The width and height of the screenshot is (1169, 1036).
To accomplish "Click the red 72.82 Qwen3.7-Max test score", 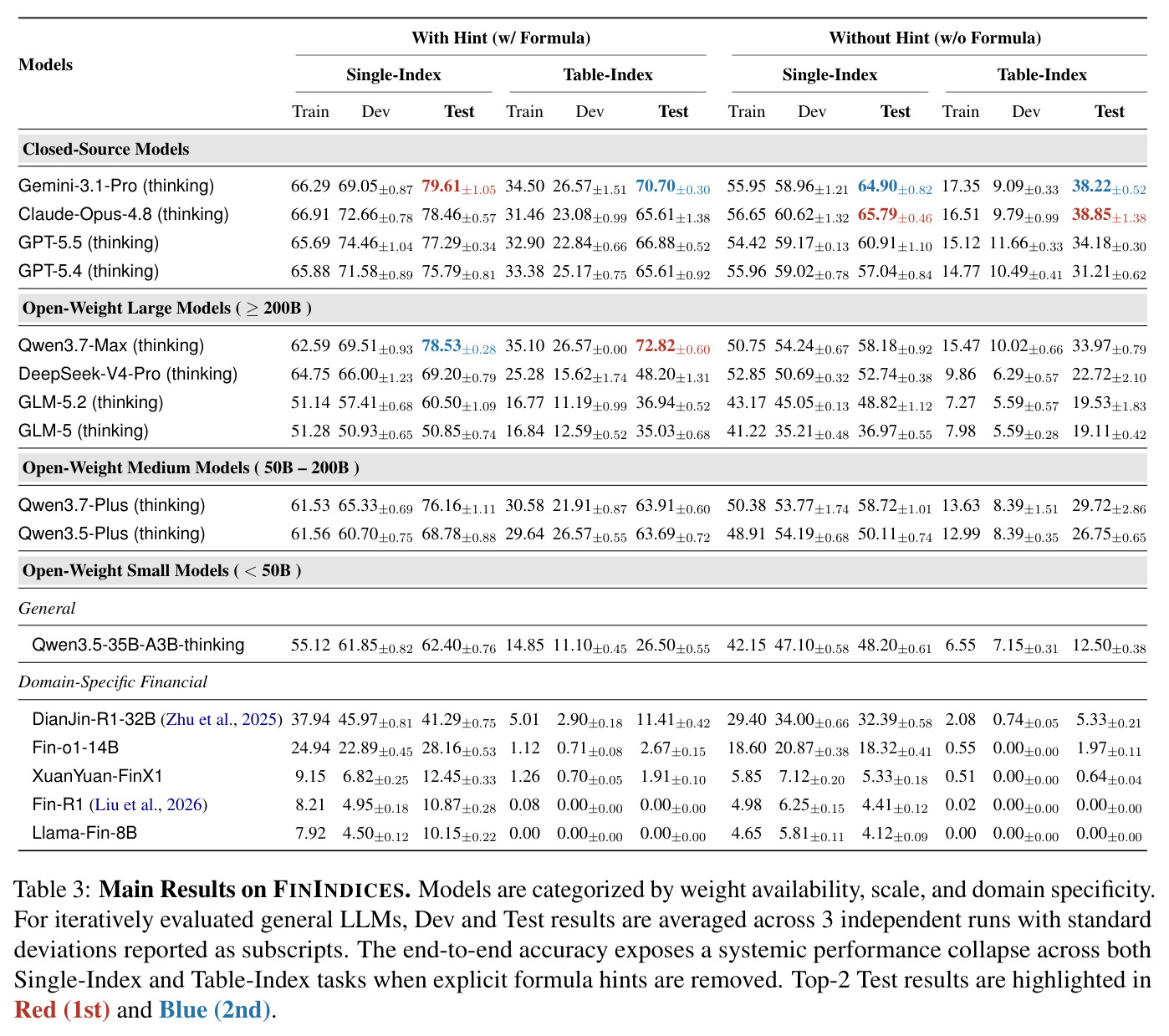I will click(673, 346).
